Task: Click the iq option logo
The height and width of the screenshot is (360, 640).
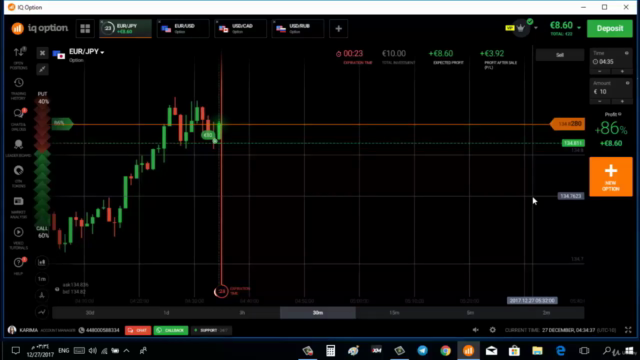Action: click(40, 28)
